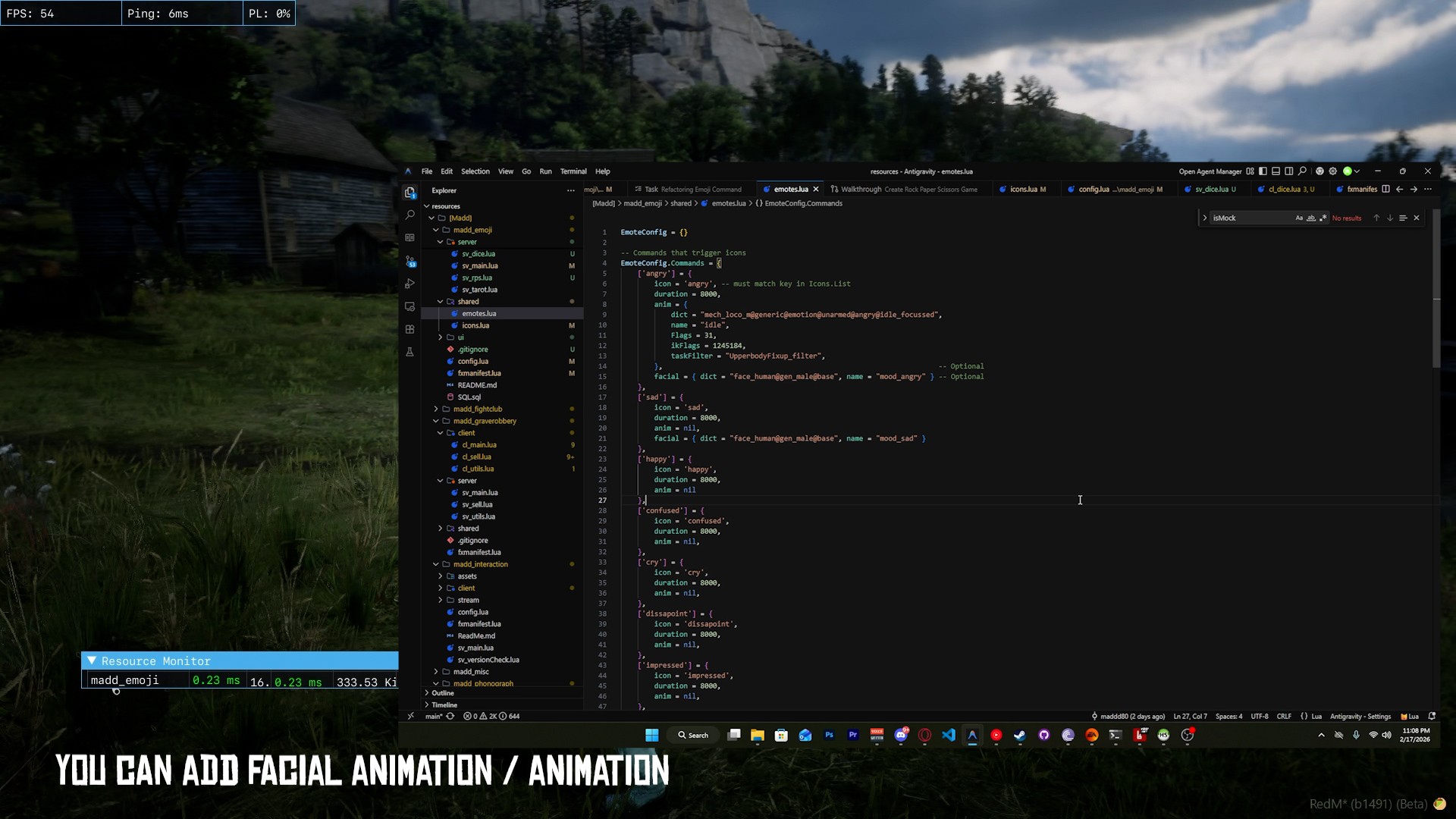Viewport: 1456px width, 819px height.
Task: Toggle Use Regular Expression in find widget
Action: (x=1323, y=218)
